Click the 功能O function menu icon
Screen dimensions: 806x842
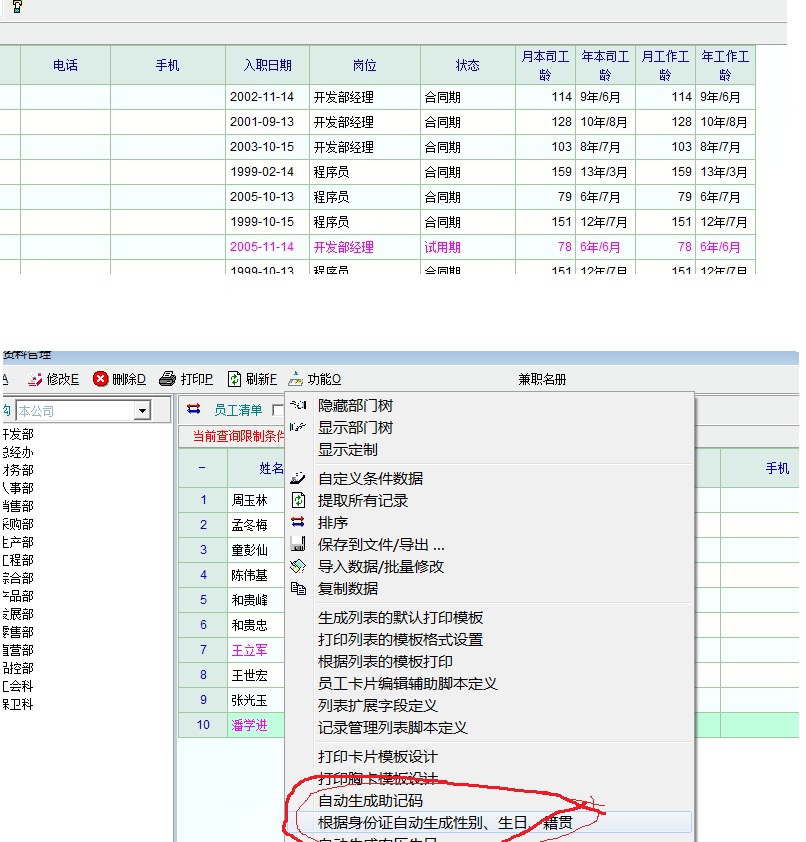tap(296, 379)
